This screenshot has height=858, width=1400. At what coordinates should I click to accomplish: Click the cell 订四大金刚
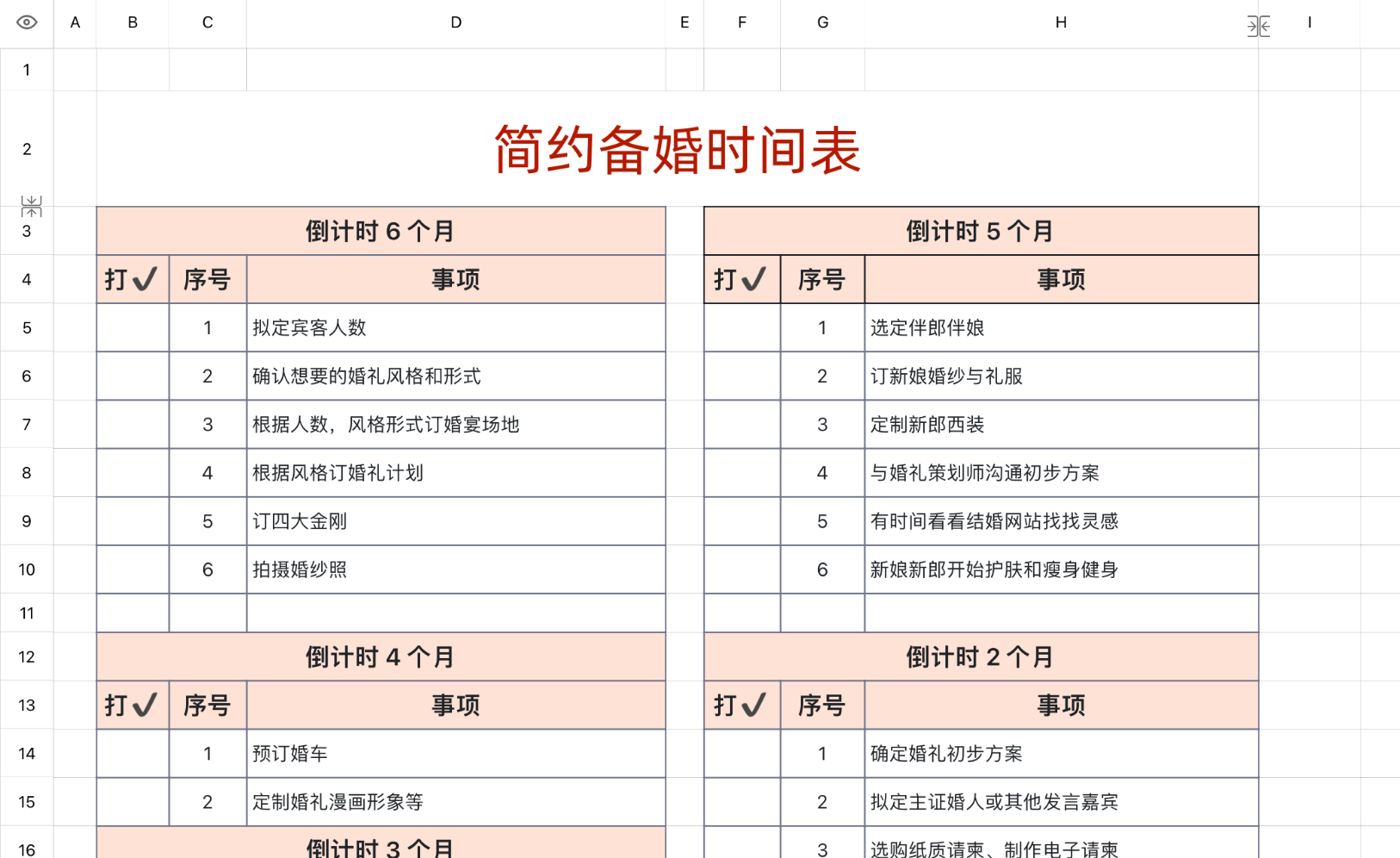coord(455,521)
